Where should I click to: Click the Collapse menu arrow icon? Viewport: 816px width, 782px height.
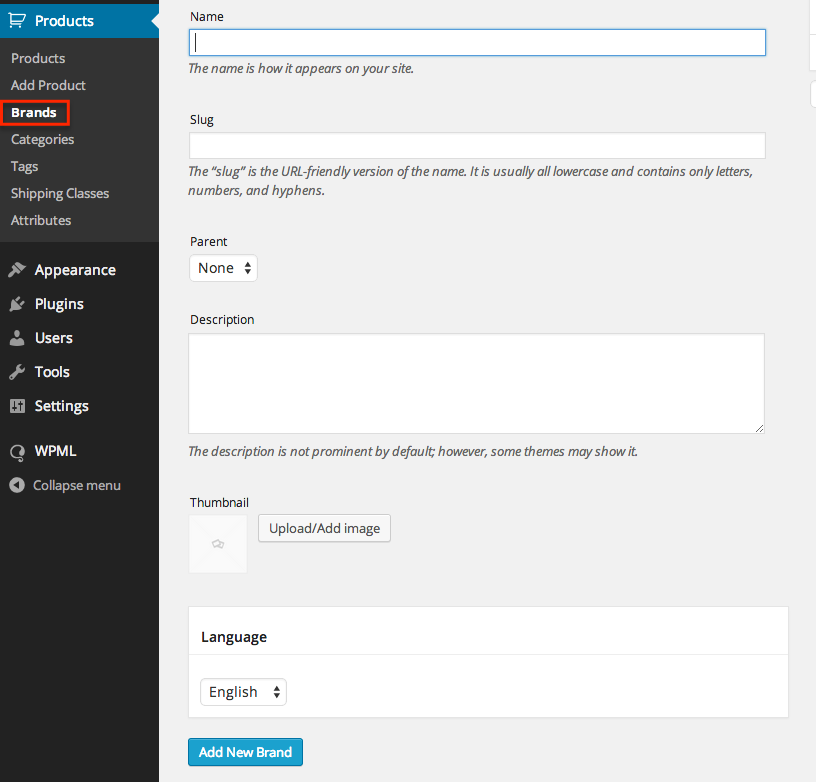tap(17, 485)
